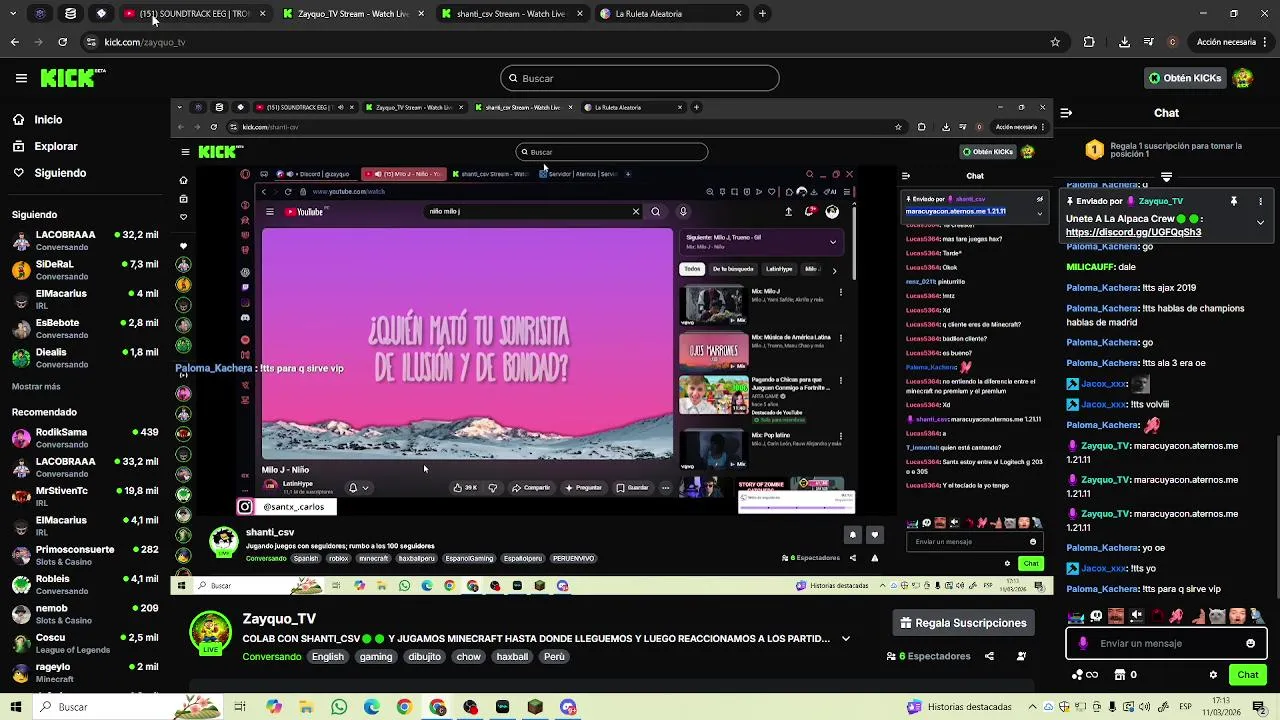This screenshot has width=1280, height=720.
Task: Go back to previous page
Action: click(x=14, y=42)
